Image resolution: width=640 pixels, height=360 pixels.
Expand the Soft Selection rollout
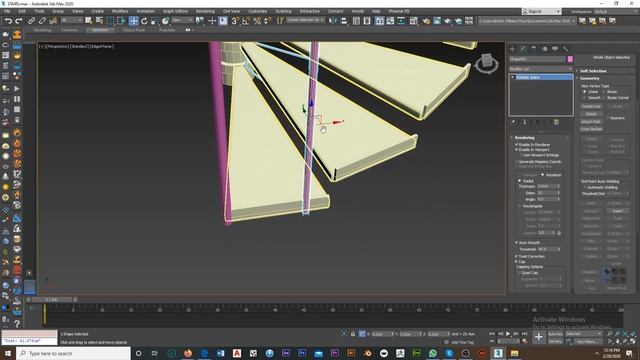pos(593,71)
